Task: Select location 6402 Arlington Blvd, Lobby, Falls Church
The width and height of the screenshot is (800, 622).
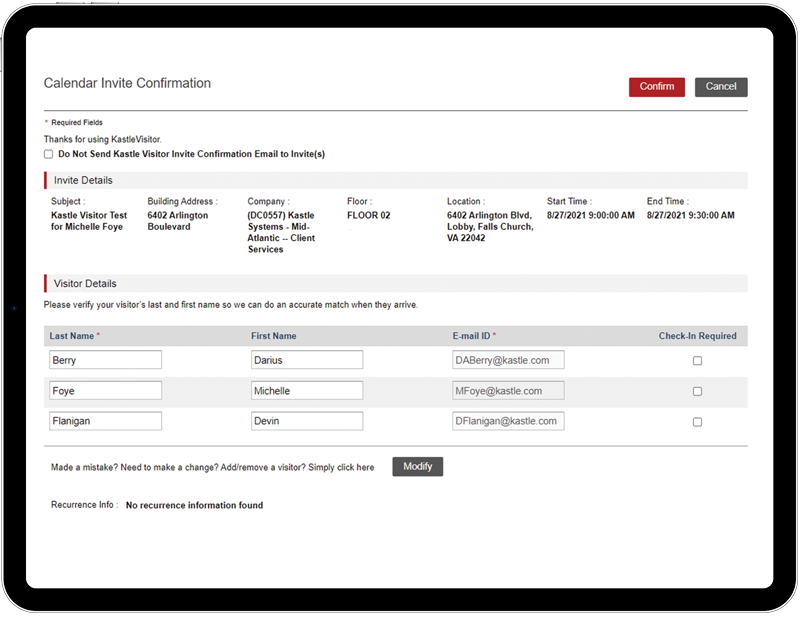Action: tap(490, 227)
